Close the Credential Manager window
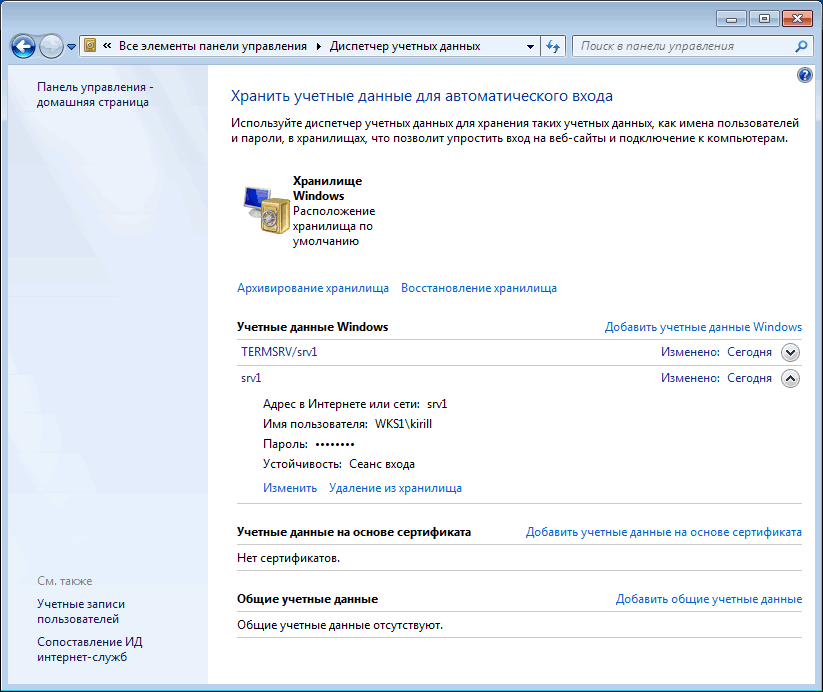This screenshot has height=692, width=823. click(x=797, y=19)
